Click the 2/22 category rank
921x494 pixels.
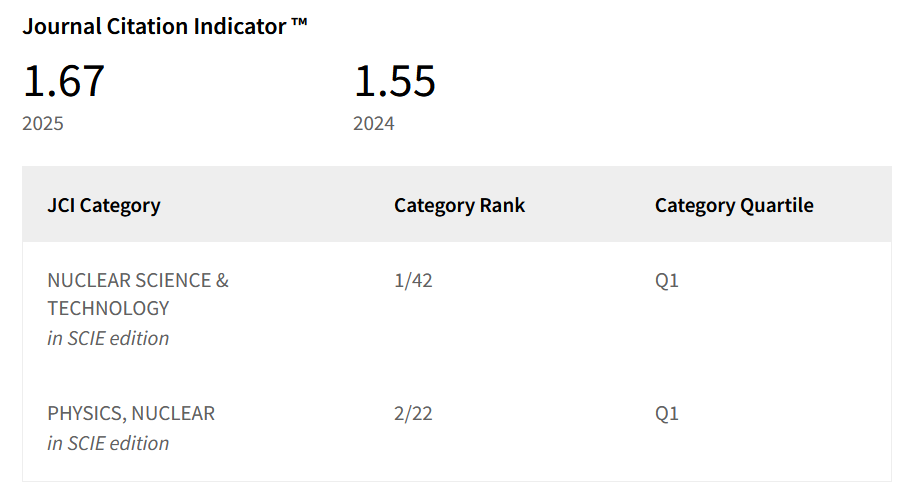tap(413, 414)
